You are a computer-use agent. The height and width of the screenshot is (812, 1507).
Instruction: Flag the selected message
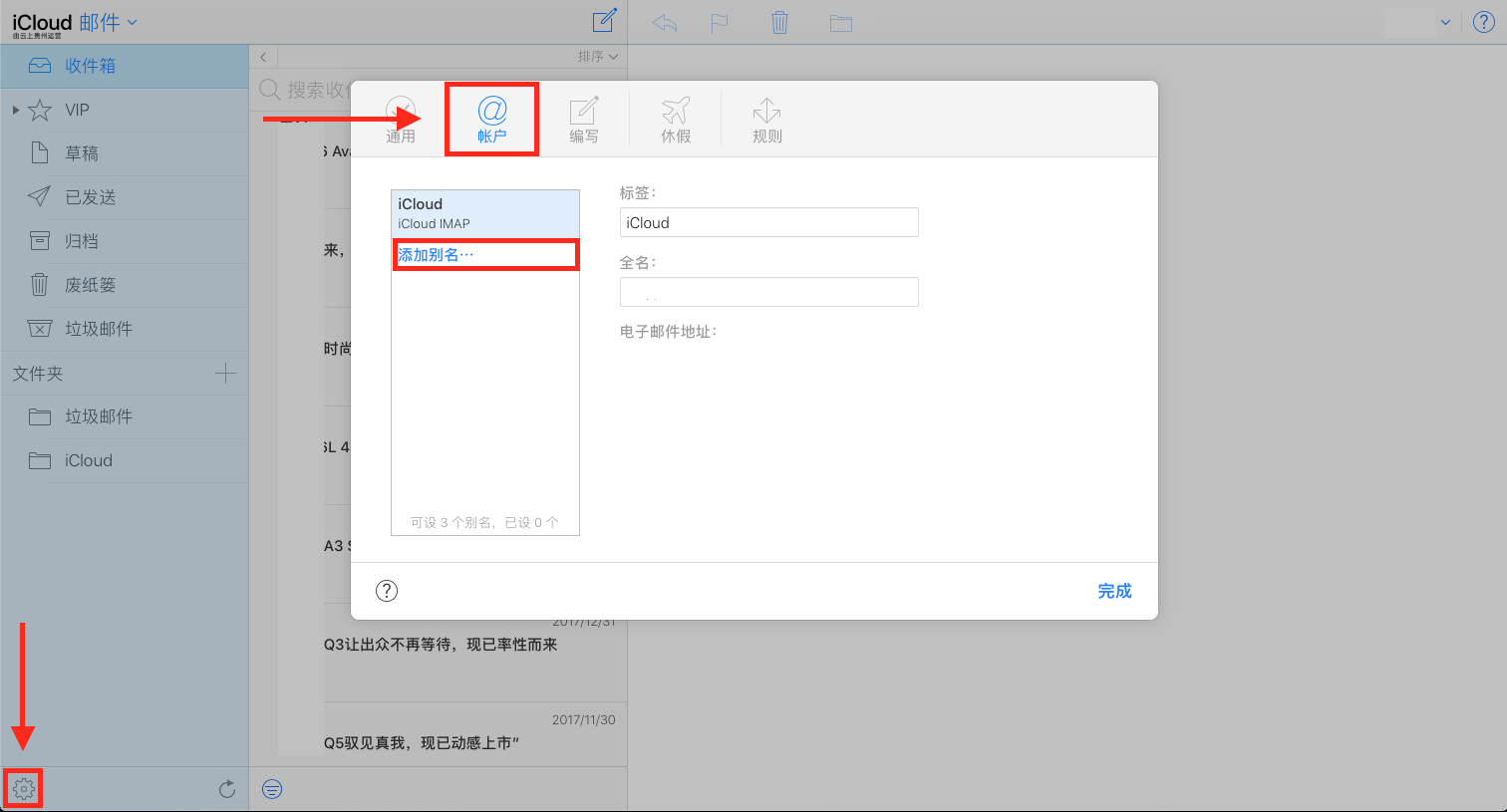pos(720,23)
